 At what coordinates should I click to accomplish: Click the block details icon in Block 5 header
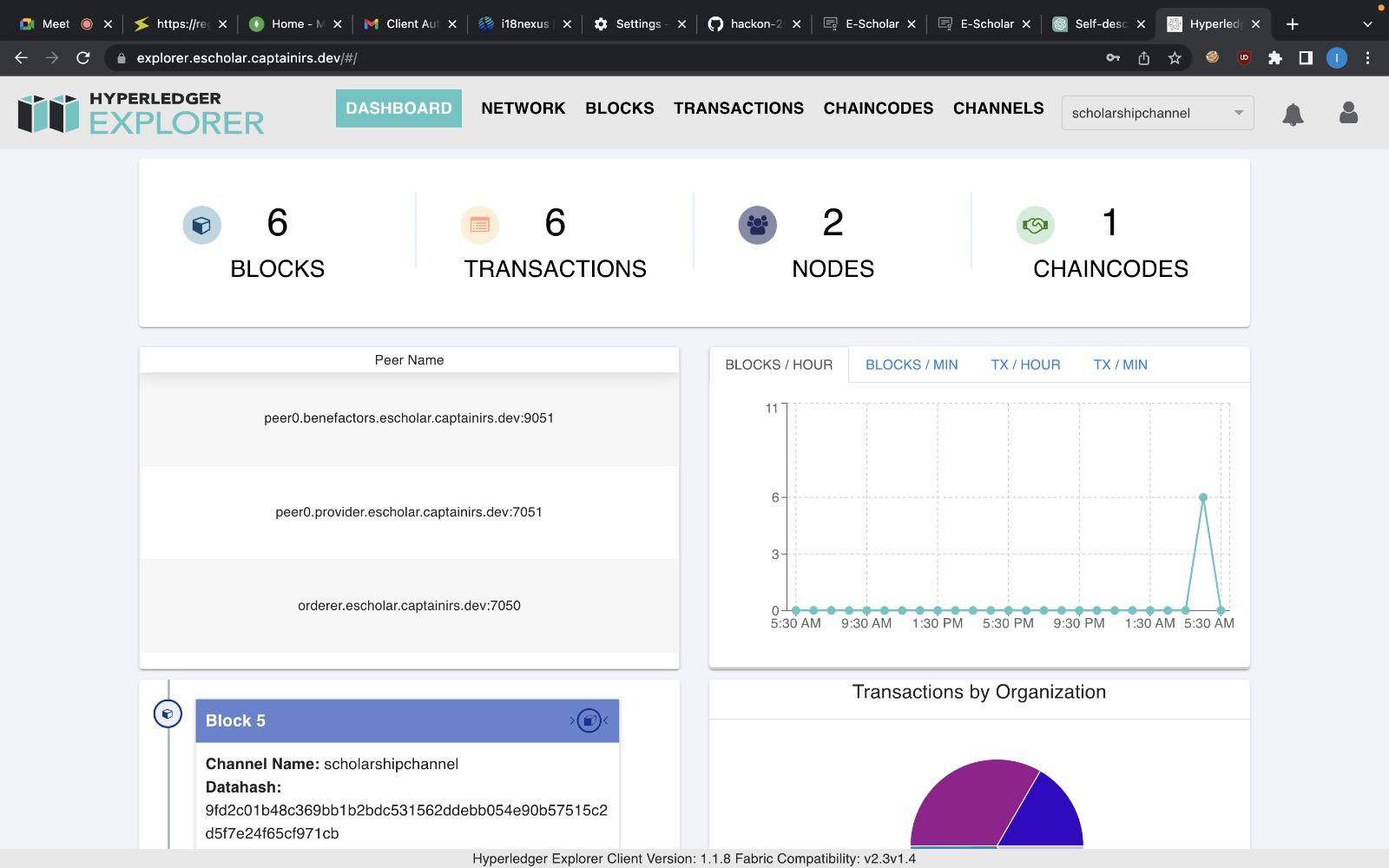589,720
